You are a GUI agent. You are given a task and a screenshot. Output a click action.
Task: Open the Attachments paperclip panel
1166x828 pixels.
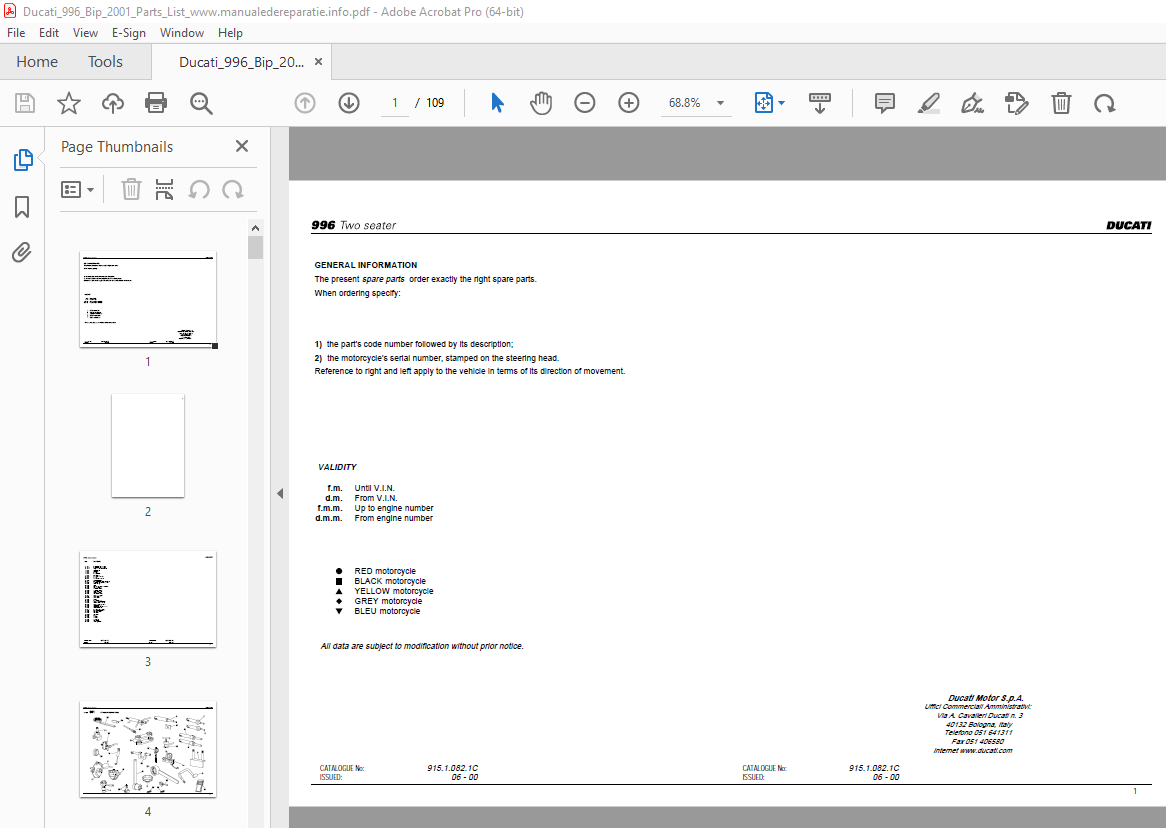[x=22, y=253]
